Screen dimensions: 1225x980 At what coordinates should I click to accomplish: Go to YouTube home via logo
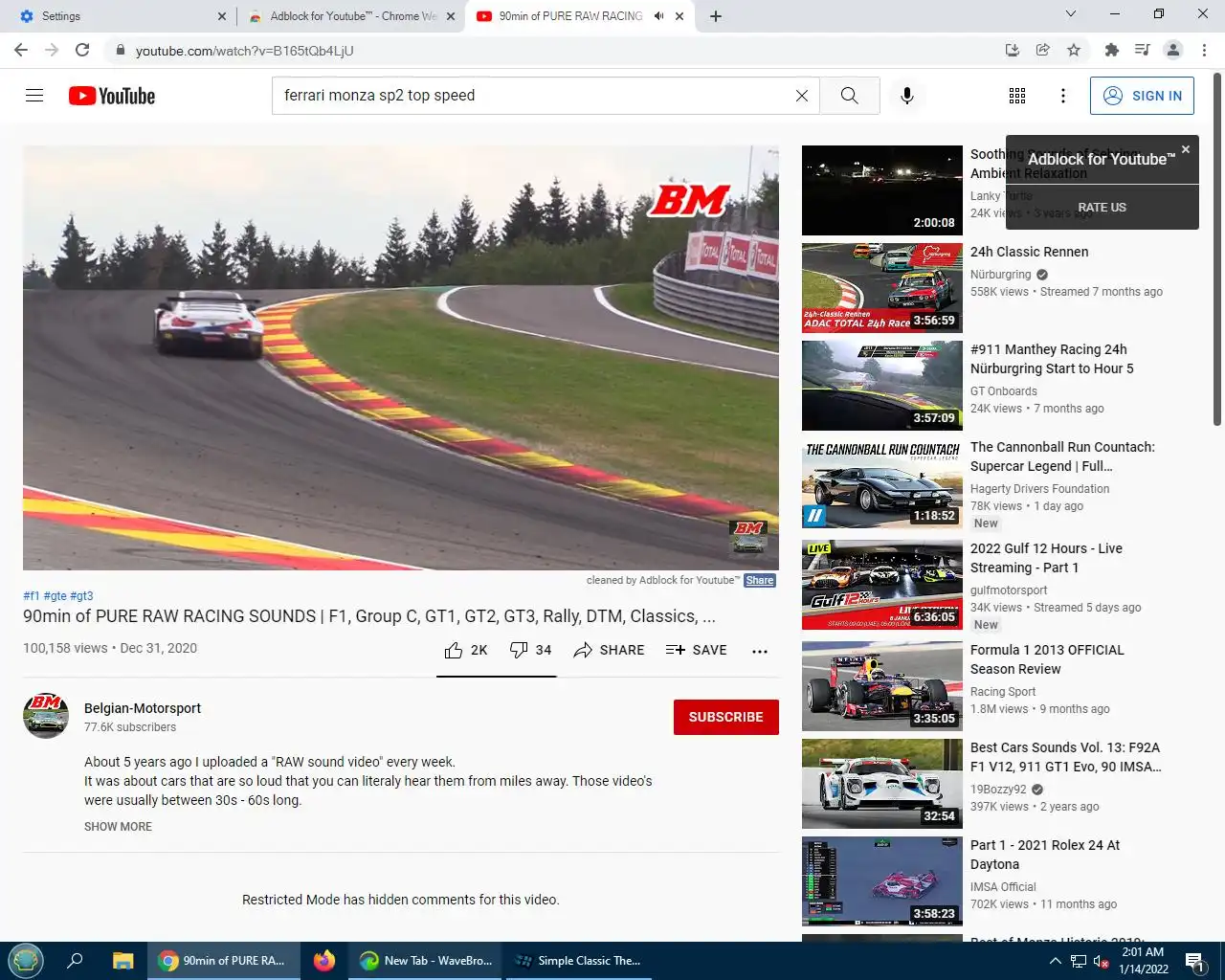[x=112, y=96]
